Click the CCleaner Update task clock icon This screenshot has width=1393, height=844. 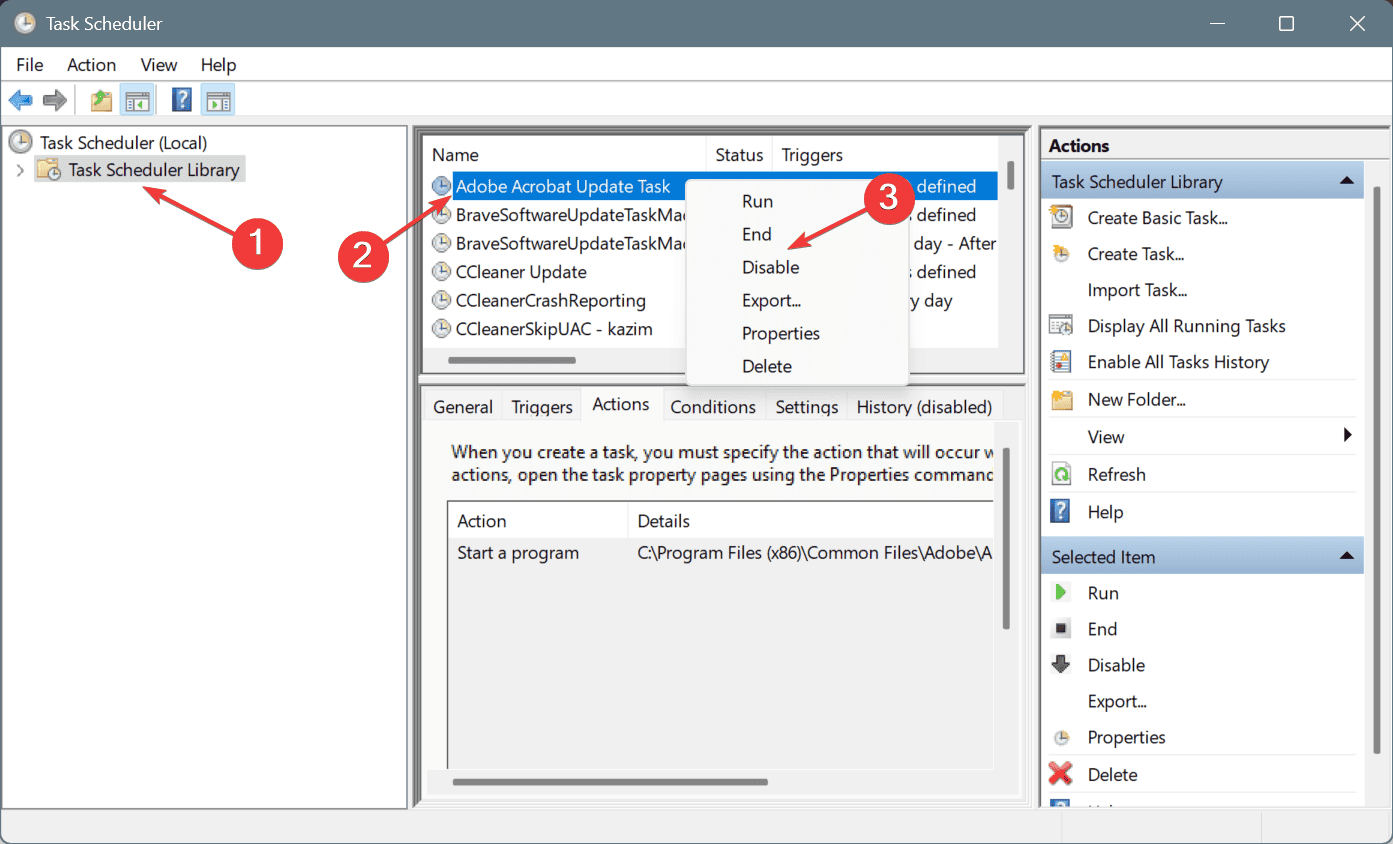[441, 272]
